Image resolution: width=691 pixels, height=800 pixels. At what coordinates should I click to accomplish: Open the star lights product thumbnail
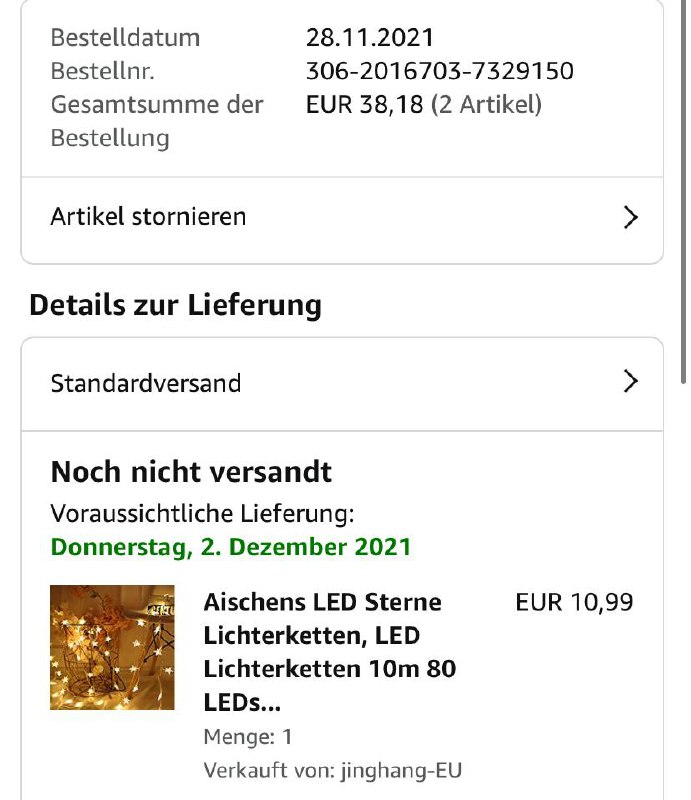coord(112,648)
